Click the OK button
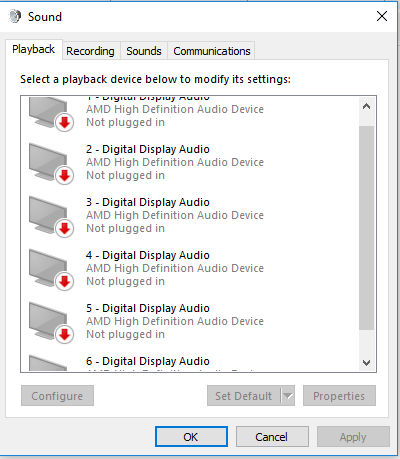Screen dimensions: 400x459 191,437
